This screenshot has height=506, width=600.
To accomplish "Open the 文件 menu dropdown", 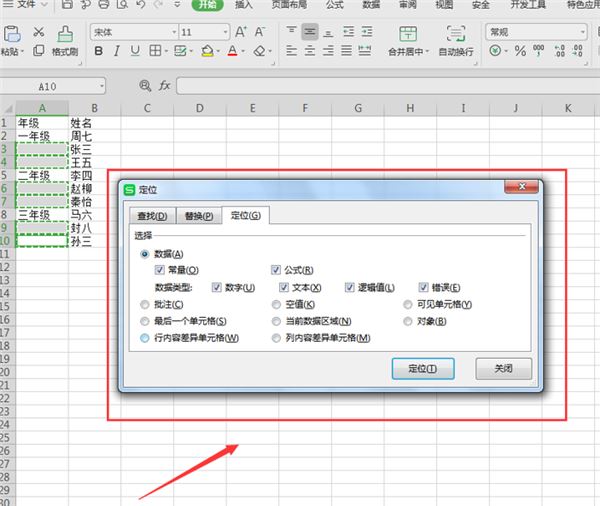I will pos(26,4).
